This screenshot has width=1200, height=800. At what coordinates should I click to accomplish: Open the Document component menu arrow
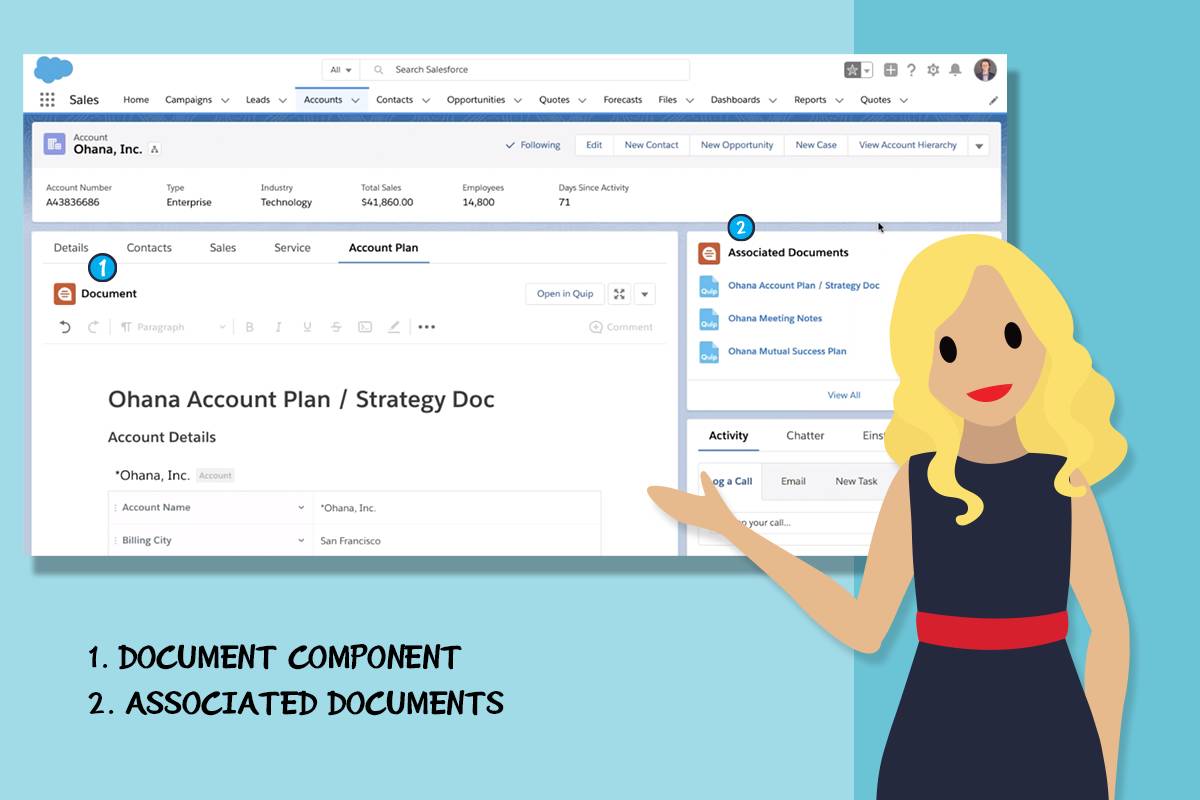pyautogui.click(x=645, y=294)
